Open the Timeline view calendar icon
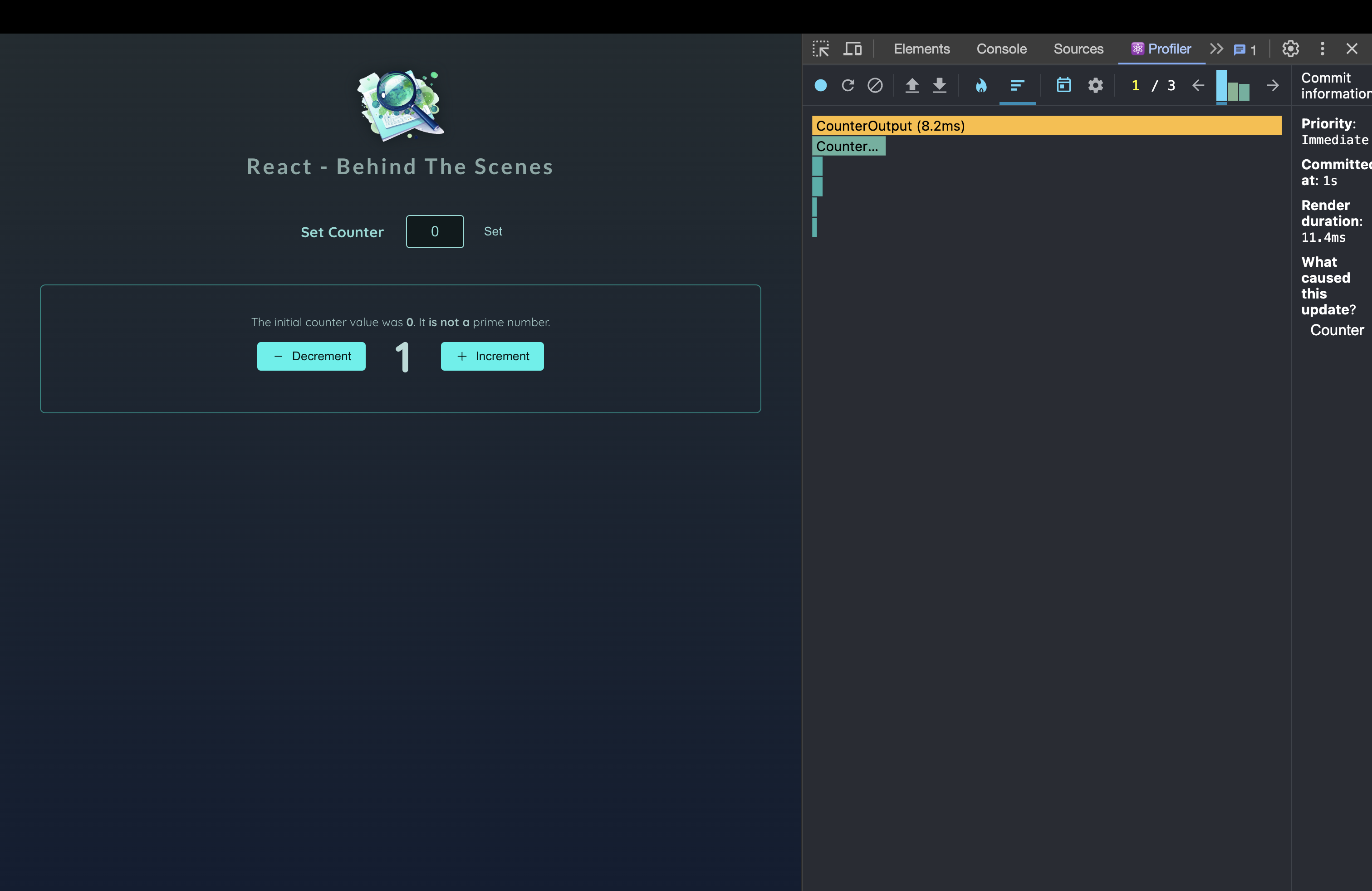Screen dimensions: 1372x891 (1063, 85)
